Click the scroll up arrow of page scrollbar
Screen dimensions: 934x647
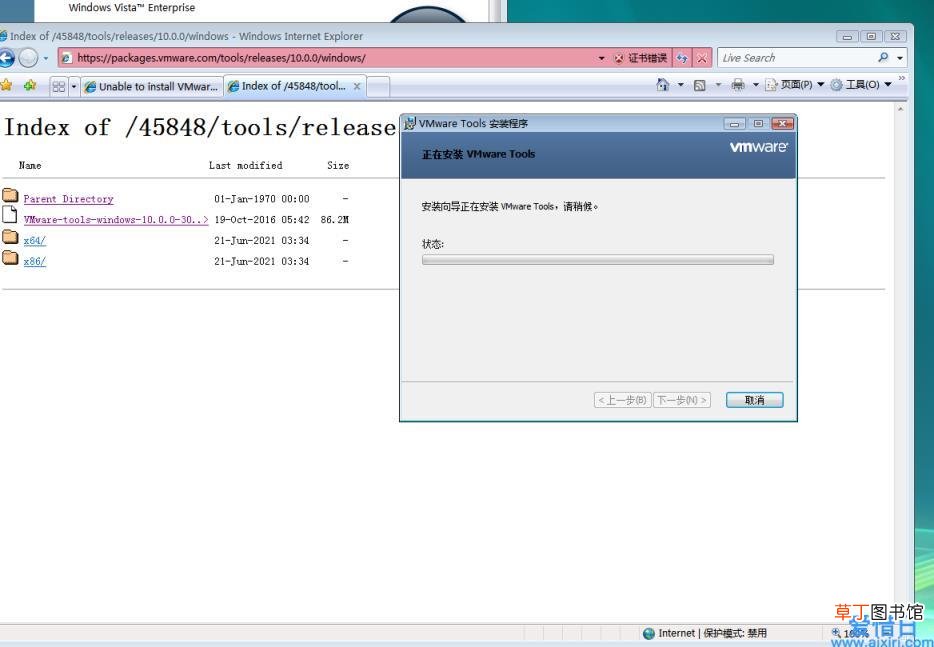pos(900,109)
